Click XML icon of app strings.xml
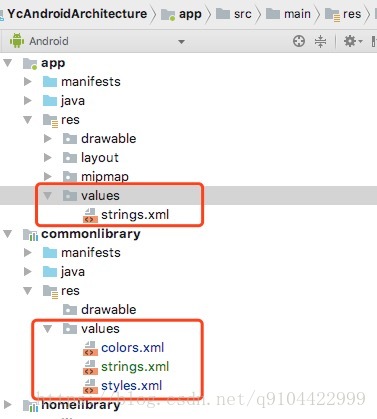This screenshot has height=419, width=377. point(90,215)
